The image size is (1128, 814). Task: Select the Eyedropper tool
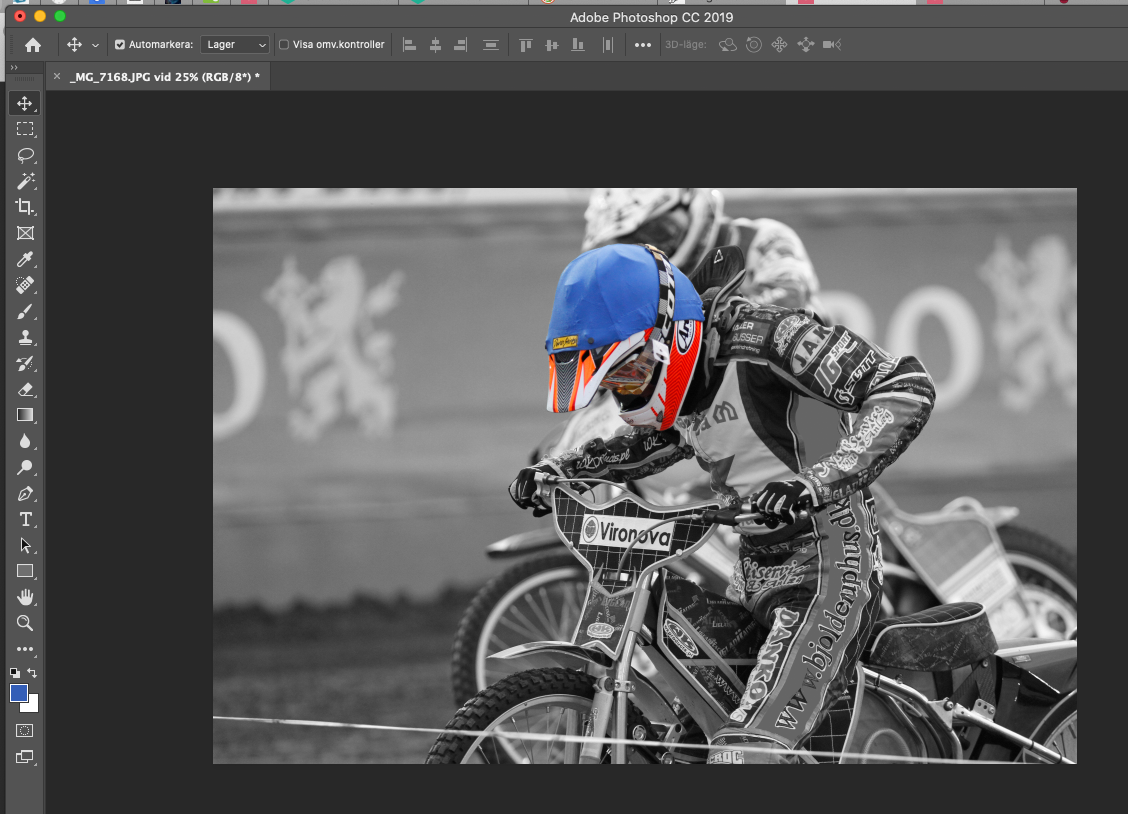[25, 259]
